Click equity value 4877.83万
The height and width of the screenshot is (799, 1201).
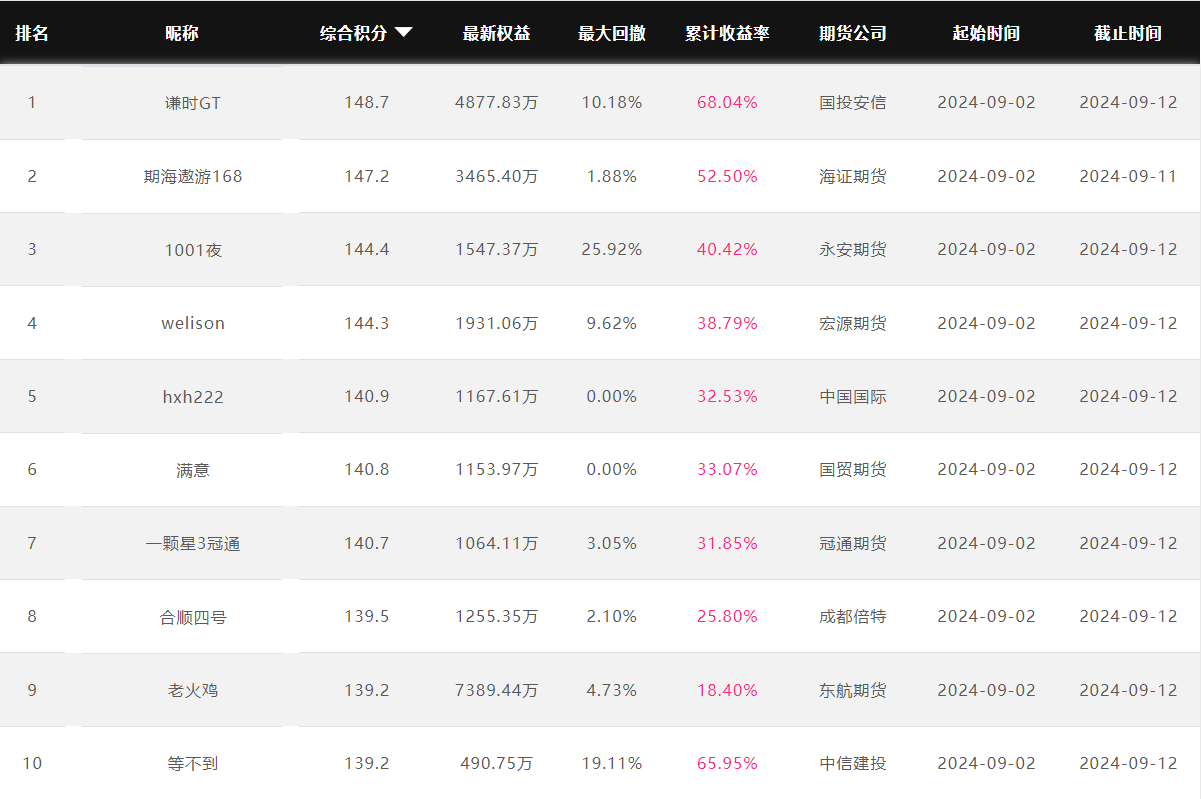point(497,102)
